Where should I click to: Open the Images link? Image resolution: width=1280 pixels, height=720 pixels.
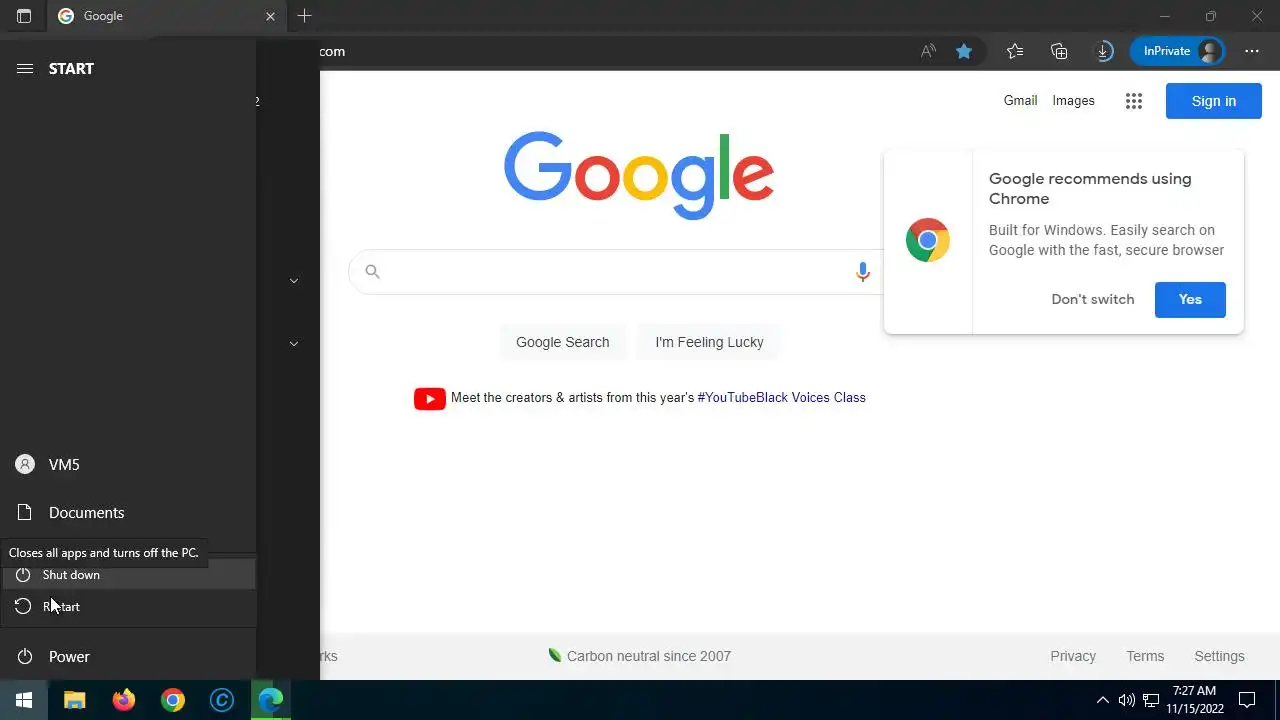pos(1073,100)
